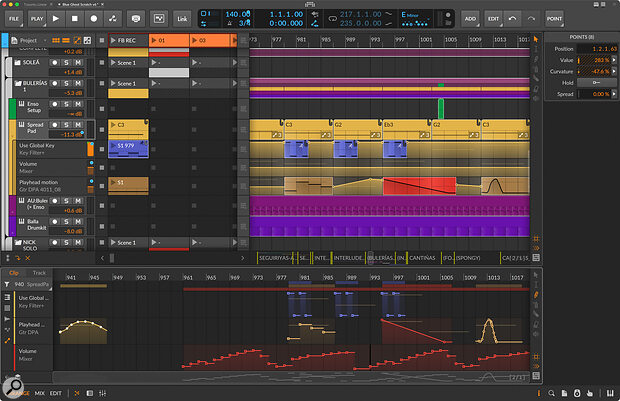Image resolution: width=620 pixels, height=401 pixels.
Task: Toggle the Hold button in Points panel
Action: coord(596,83)
